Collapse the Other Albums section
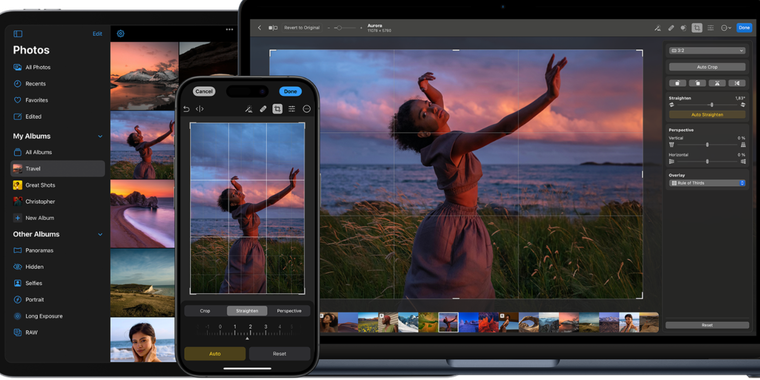Image resolution: width=760 pixels, height=380 pixels. 100,235
